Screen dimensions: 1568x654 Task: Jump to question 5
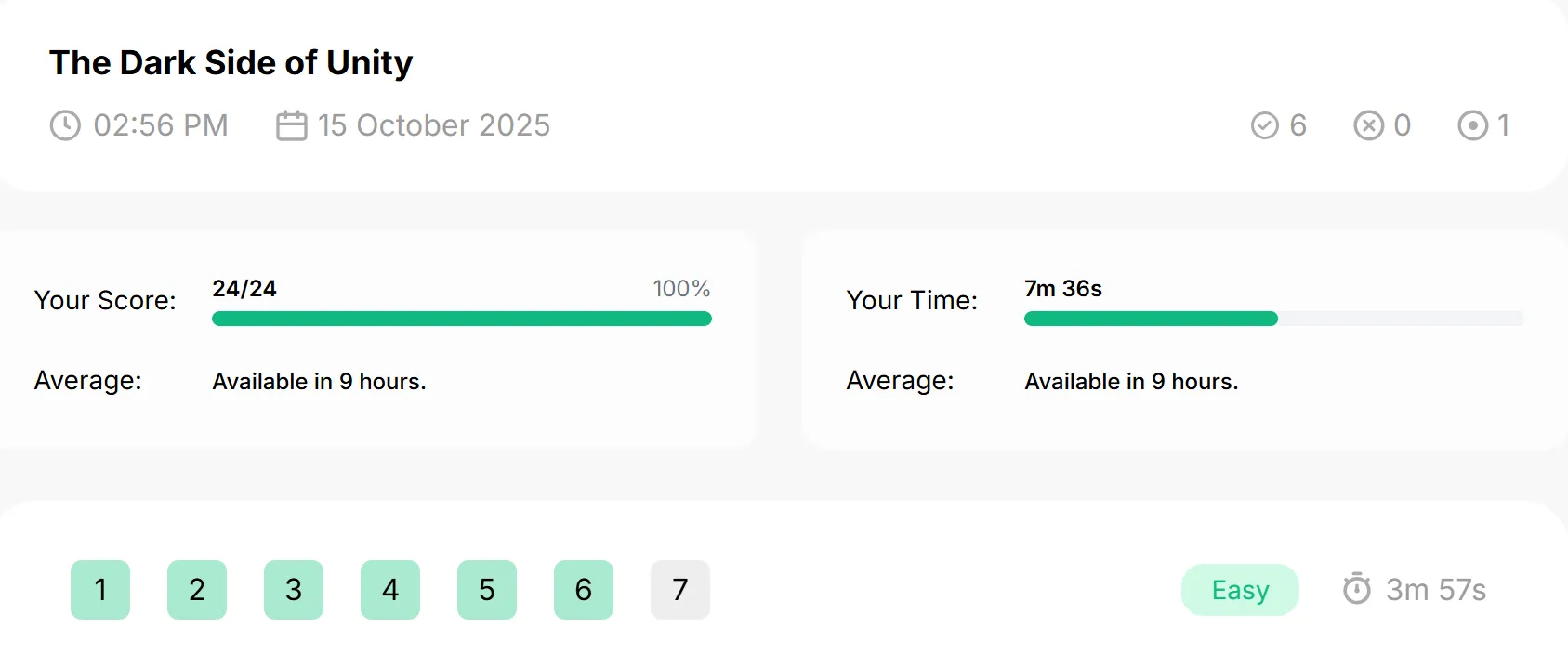tap(487, 590)
